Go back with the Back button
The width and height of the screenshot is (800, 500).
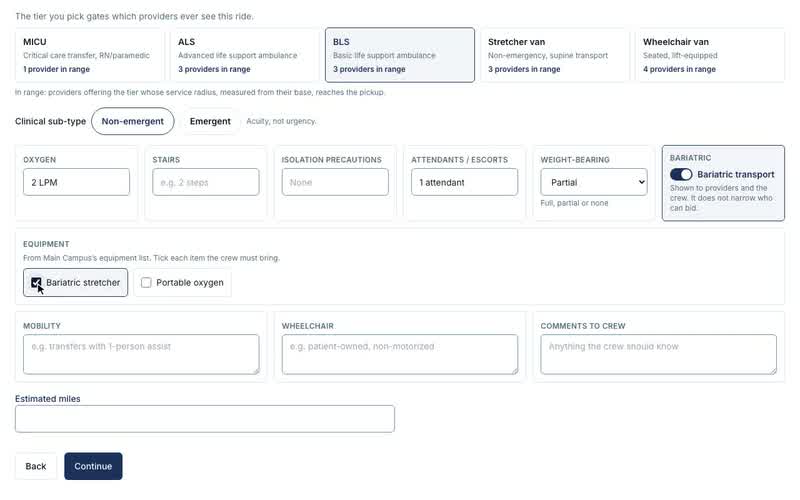tap(36, 466)
